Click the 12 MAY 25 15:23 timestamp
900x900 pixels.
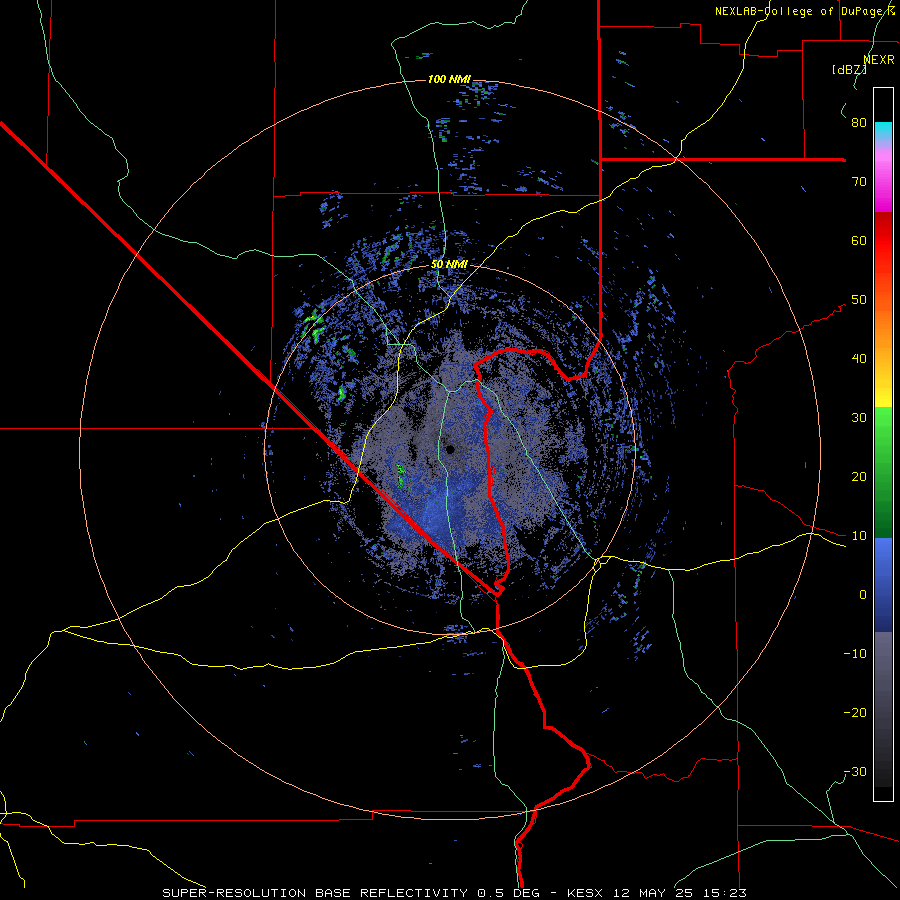tap(680, 893)
